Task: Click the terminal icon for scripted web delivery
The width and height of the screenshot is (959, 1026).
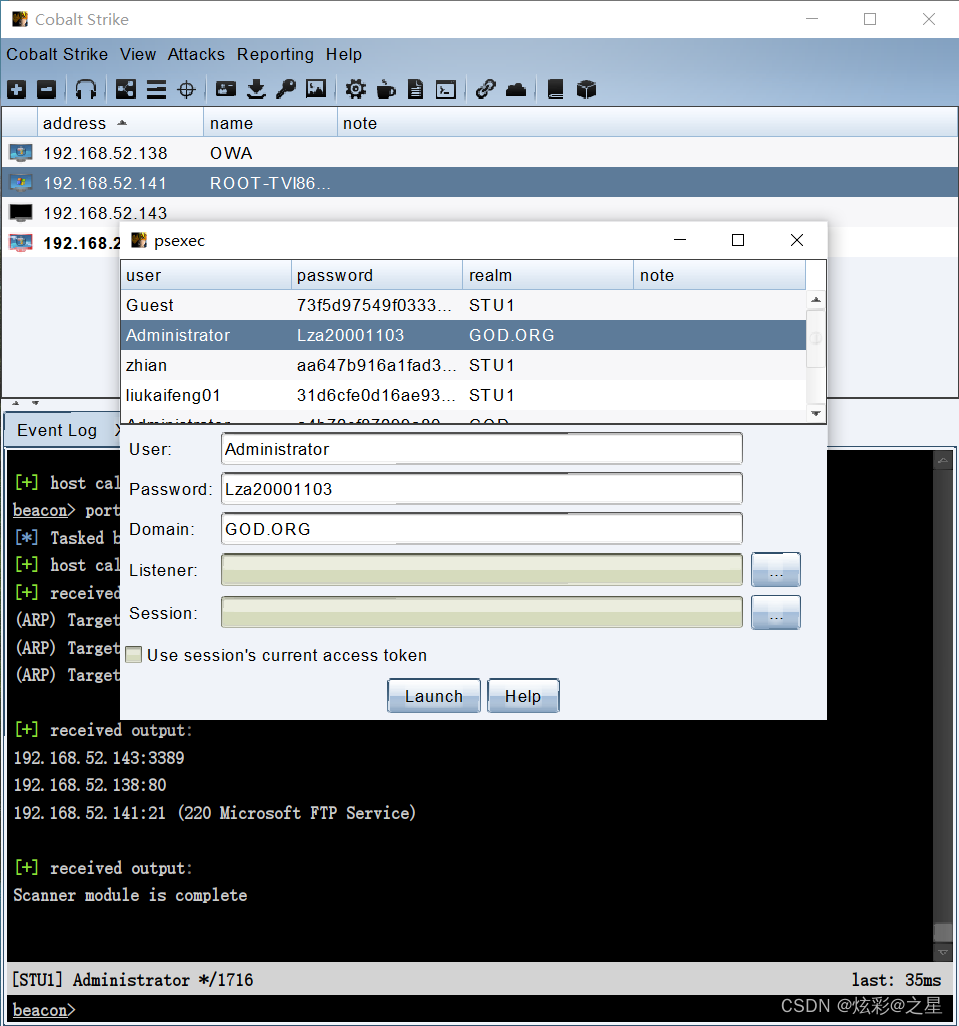Action: coord(445,89)
